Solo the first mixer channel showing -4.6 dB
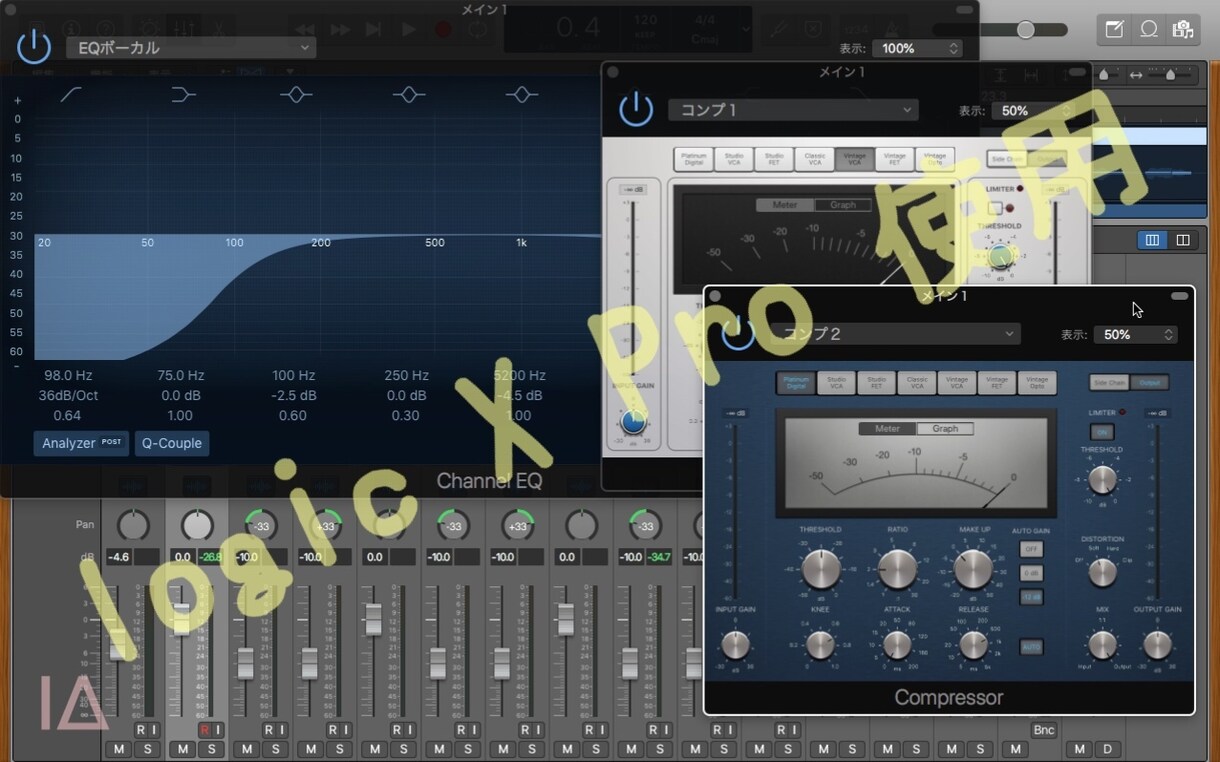 click(x=147, y=749)
